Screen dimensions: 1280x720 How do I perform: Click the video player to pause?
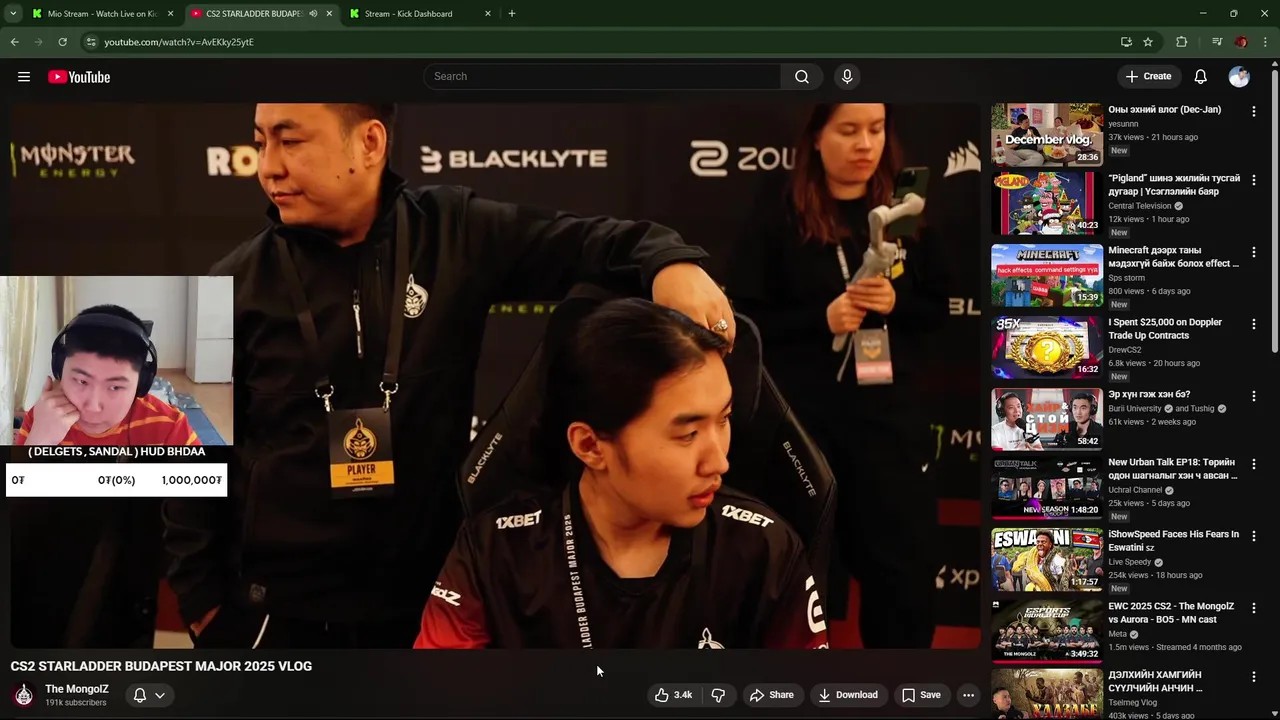[495, 375]
